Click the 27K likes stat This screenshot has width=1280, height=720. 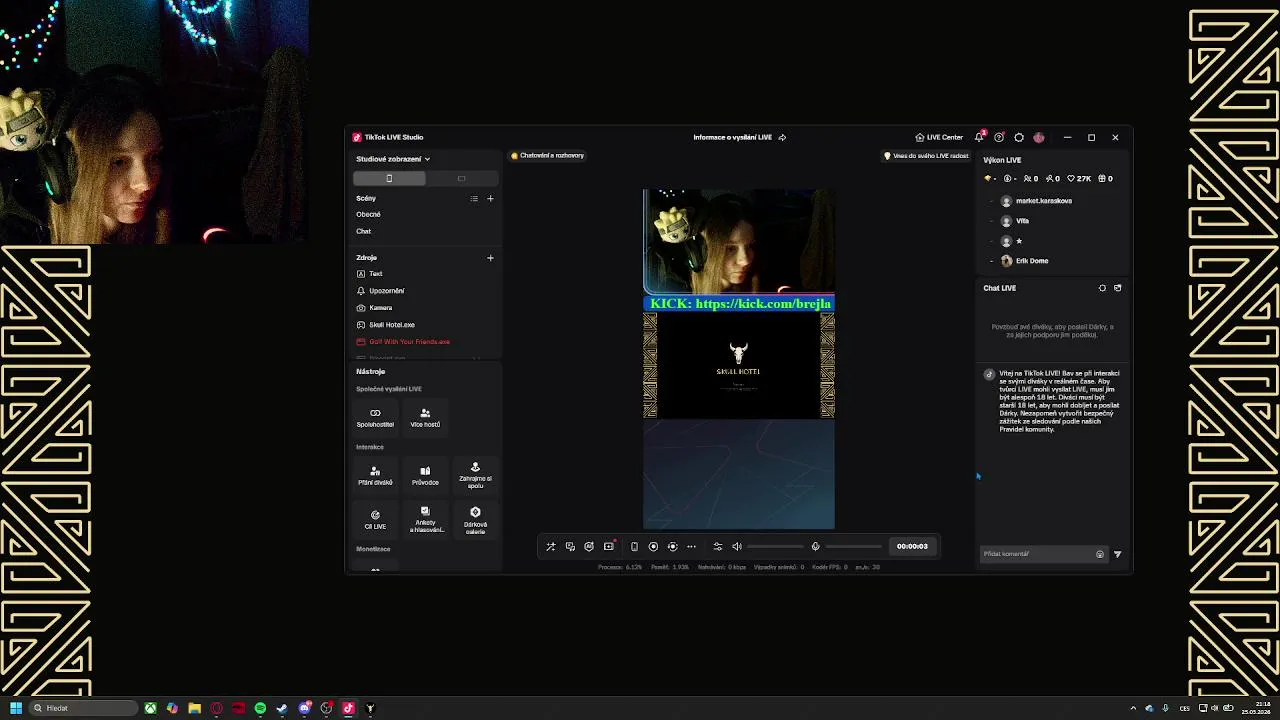[1079, 179]
